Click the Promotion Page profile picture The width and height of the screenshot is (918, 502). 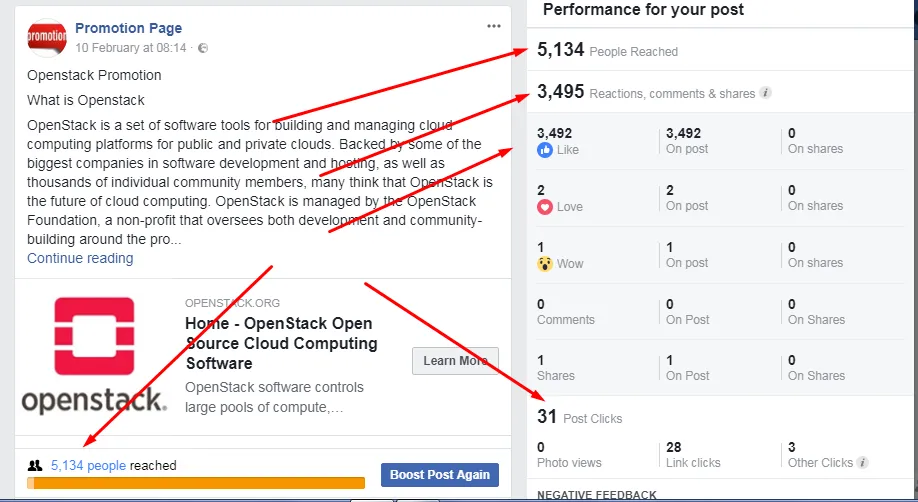pos(47,37)
